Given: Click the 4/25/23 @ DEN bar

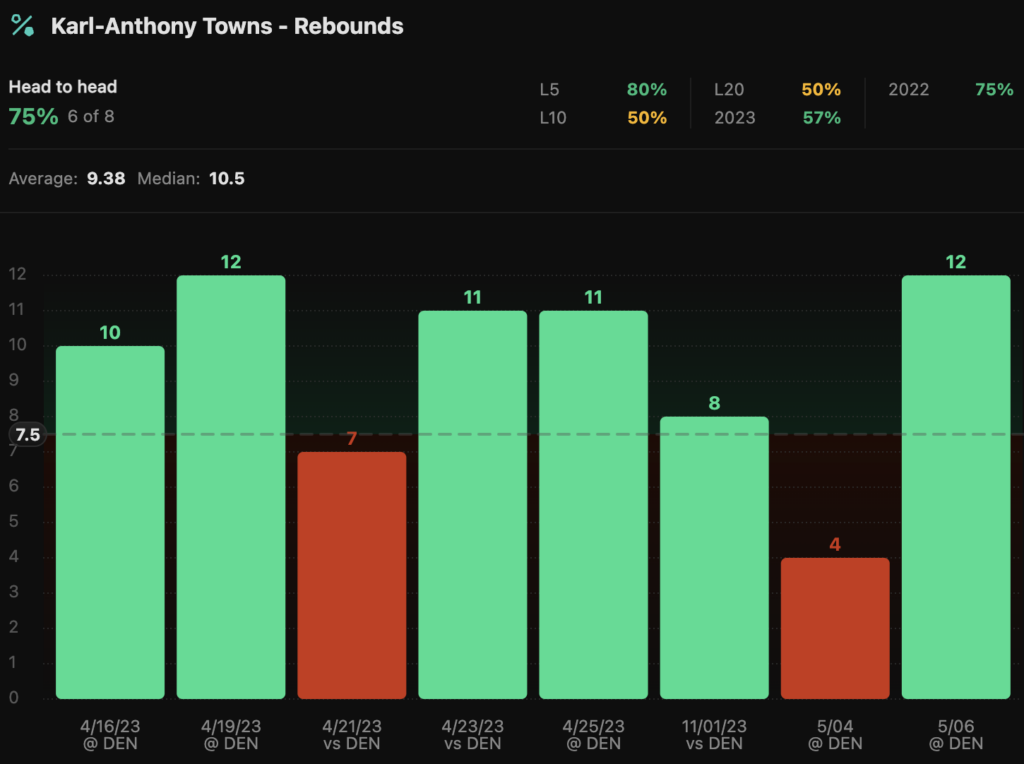Looking at the screenshot, I should tap(593, 505).
